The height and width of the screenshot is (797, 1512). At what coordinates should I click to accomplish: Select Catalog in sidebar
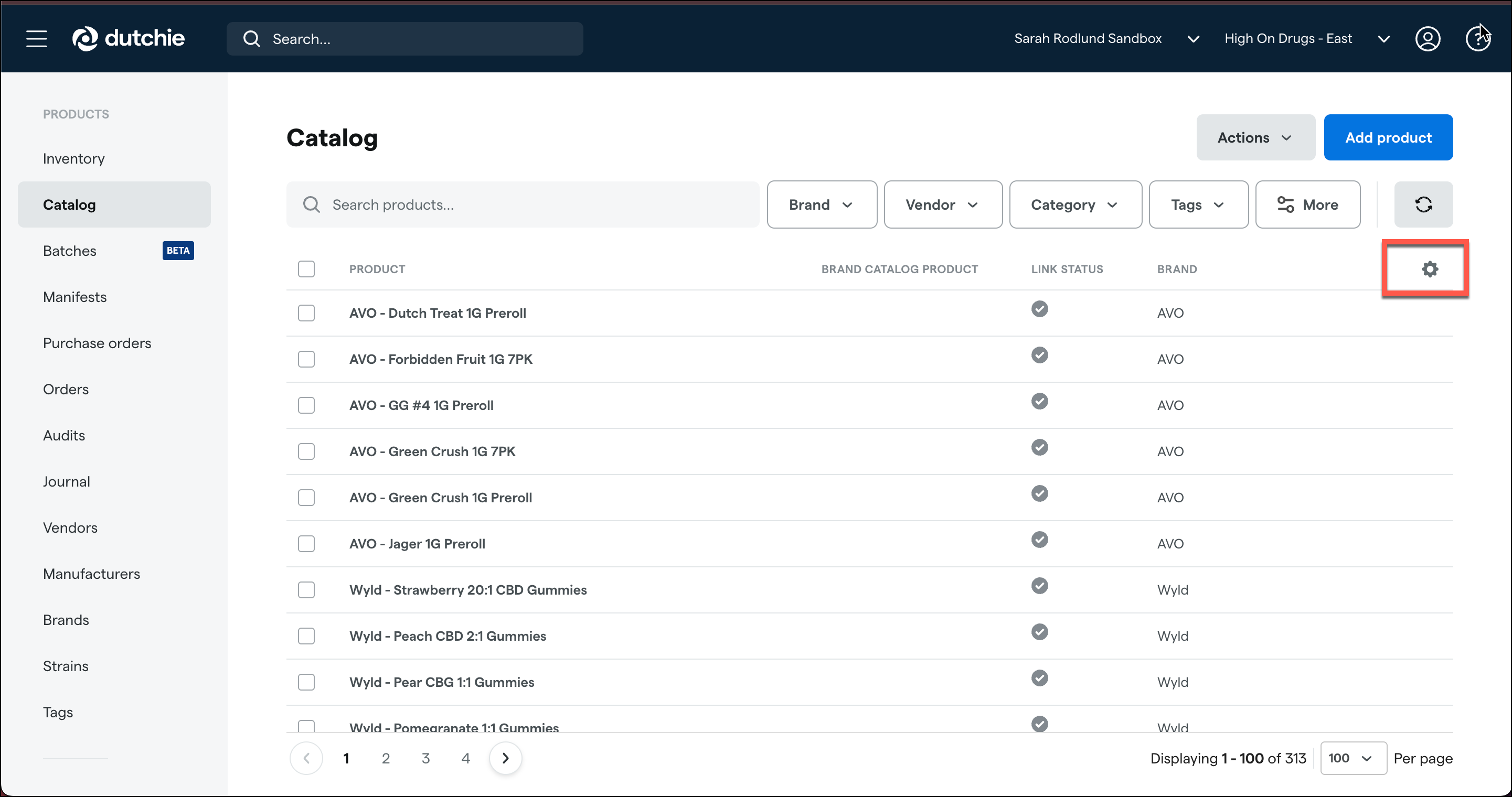point(114,204)
